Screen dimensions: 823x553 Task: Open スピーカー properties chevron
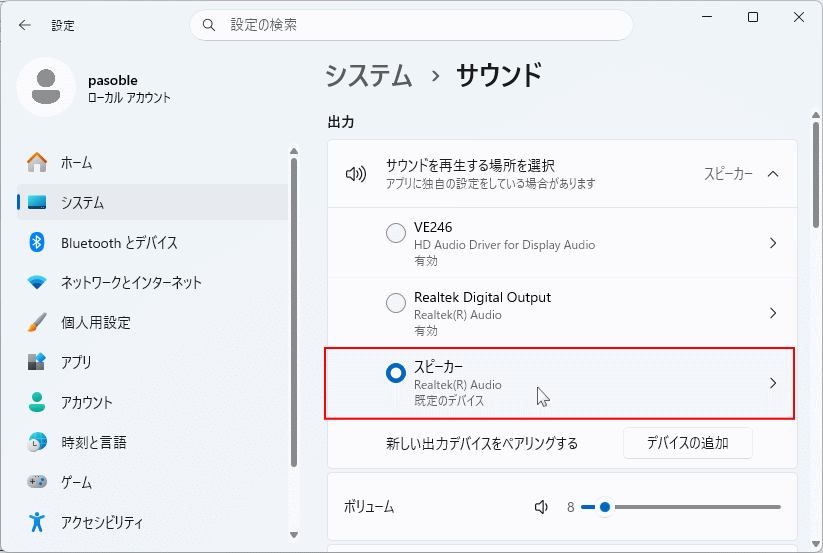[773, 383]
